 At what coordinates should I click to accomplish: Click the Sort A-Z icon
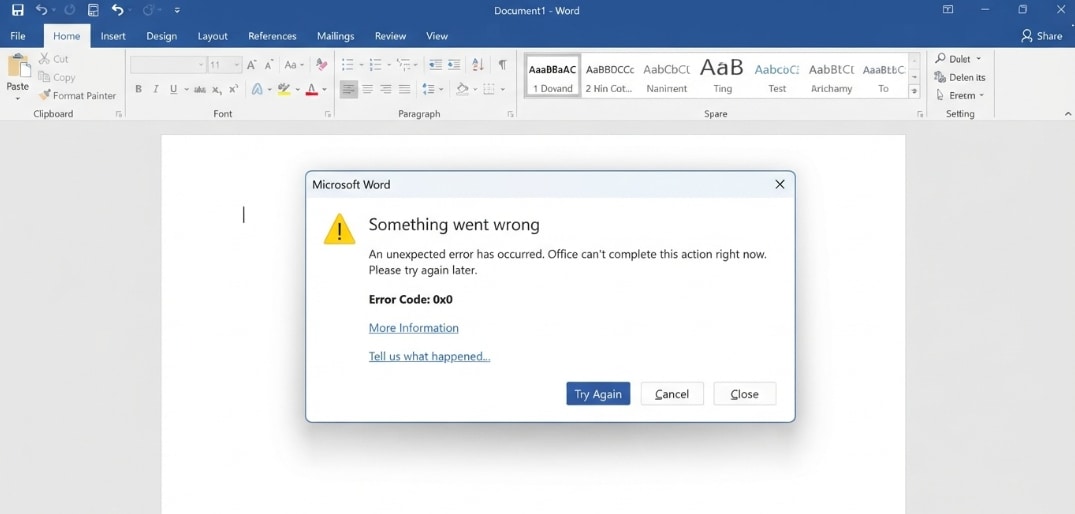pos(478,64)
